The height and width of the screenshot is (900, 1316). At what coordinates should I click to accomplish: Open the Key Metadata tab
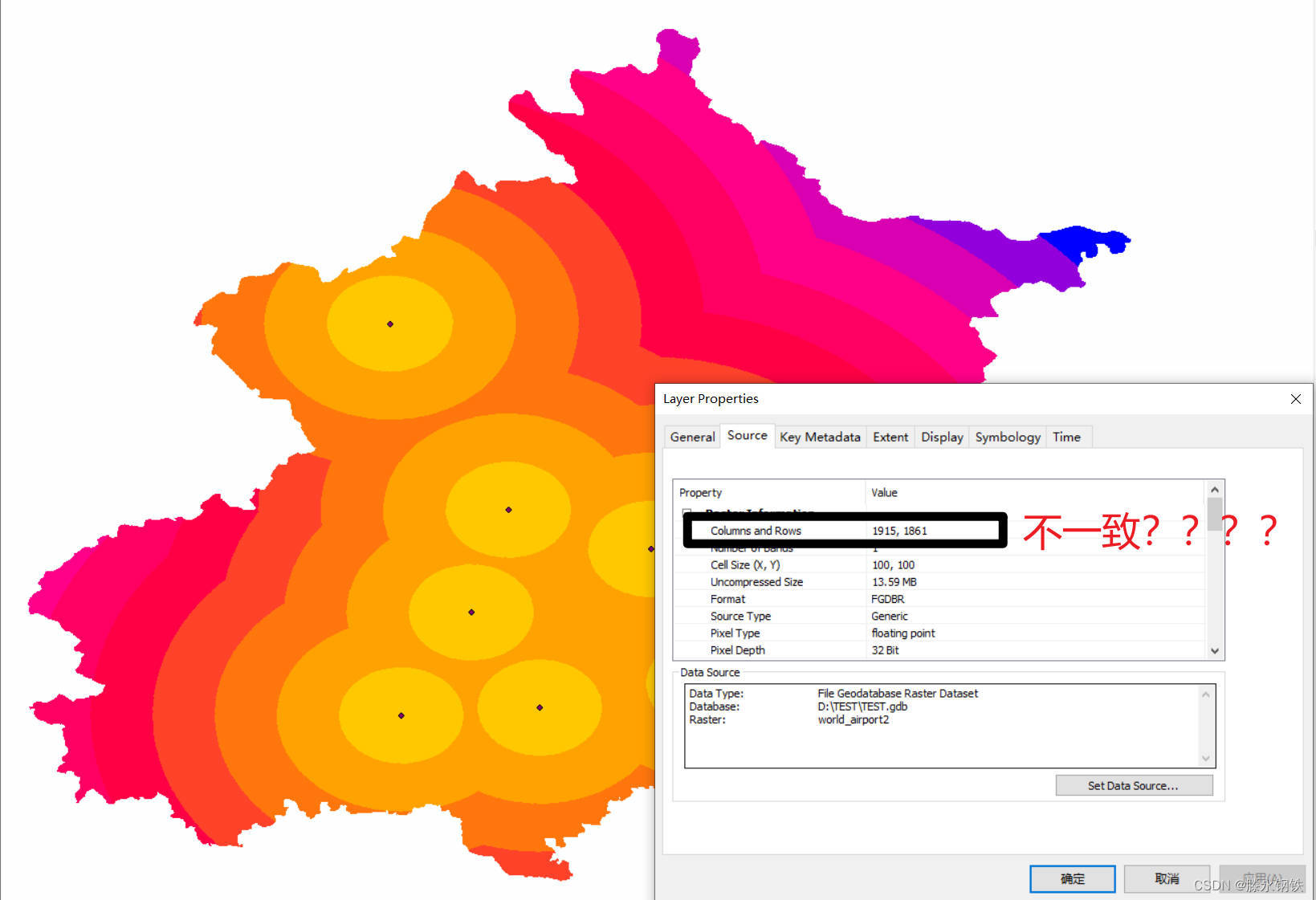820,437
